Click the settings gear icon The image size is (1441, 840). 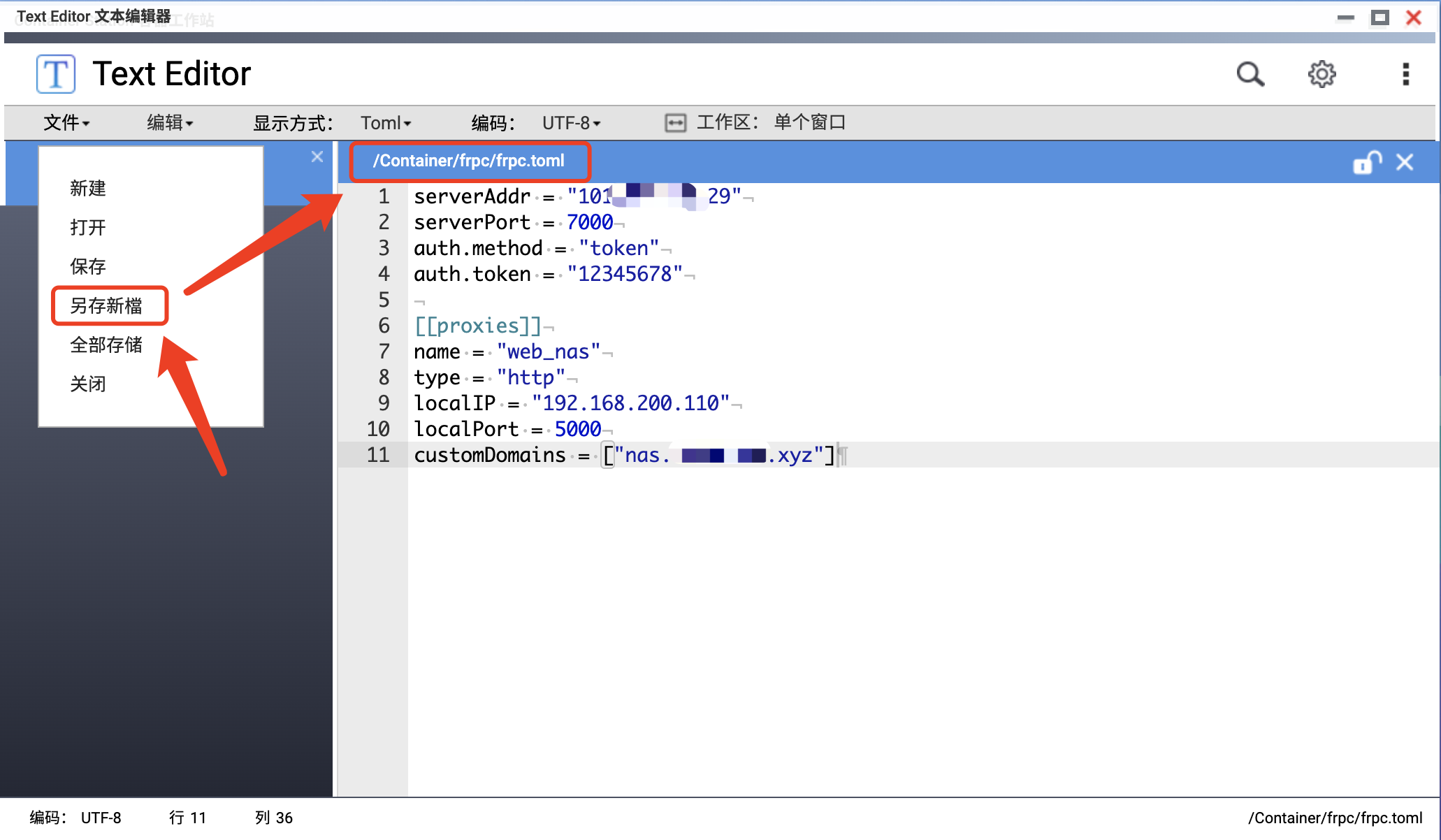click(1322, 73)
